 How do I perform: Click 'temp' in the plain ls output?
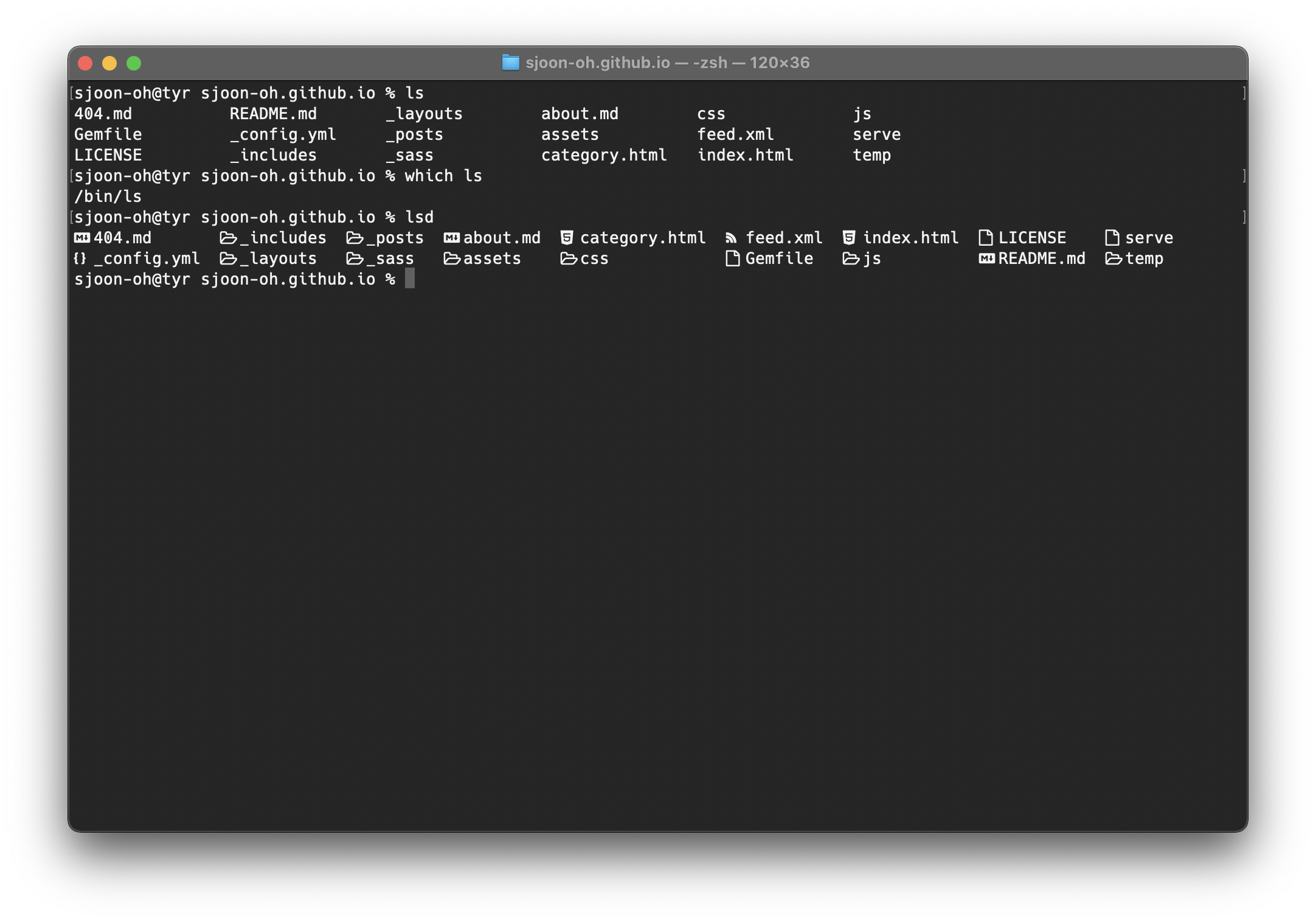tap(871, 156)
